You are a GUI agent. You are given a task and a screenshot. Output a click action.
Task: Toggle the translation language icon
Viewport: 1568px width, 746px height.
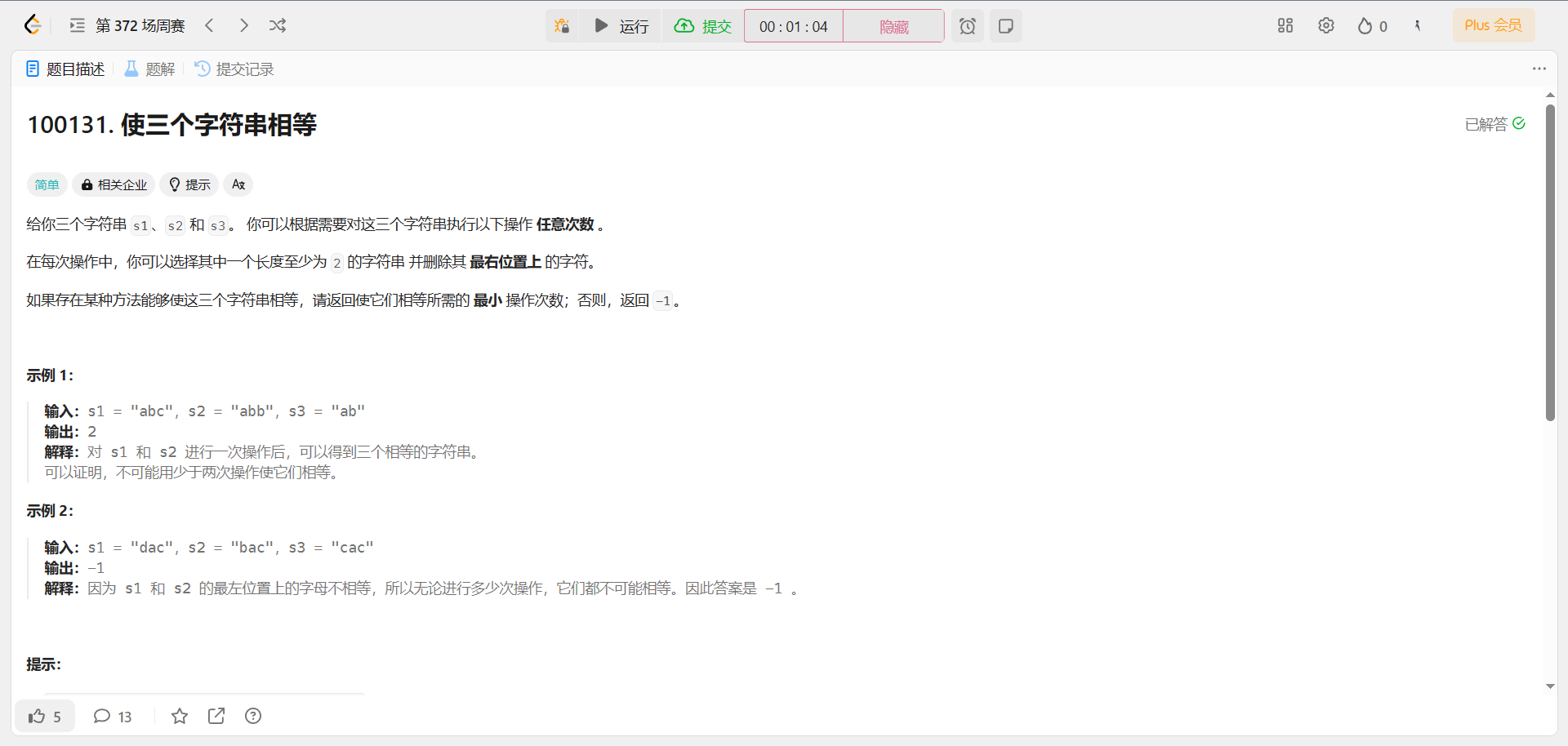point(238,184)
